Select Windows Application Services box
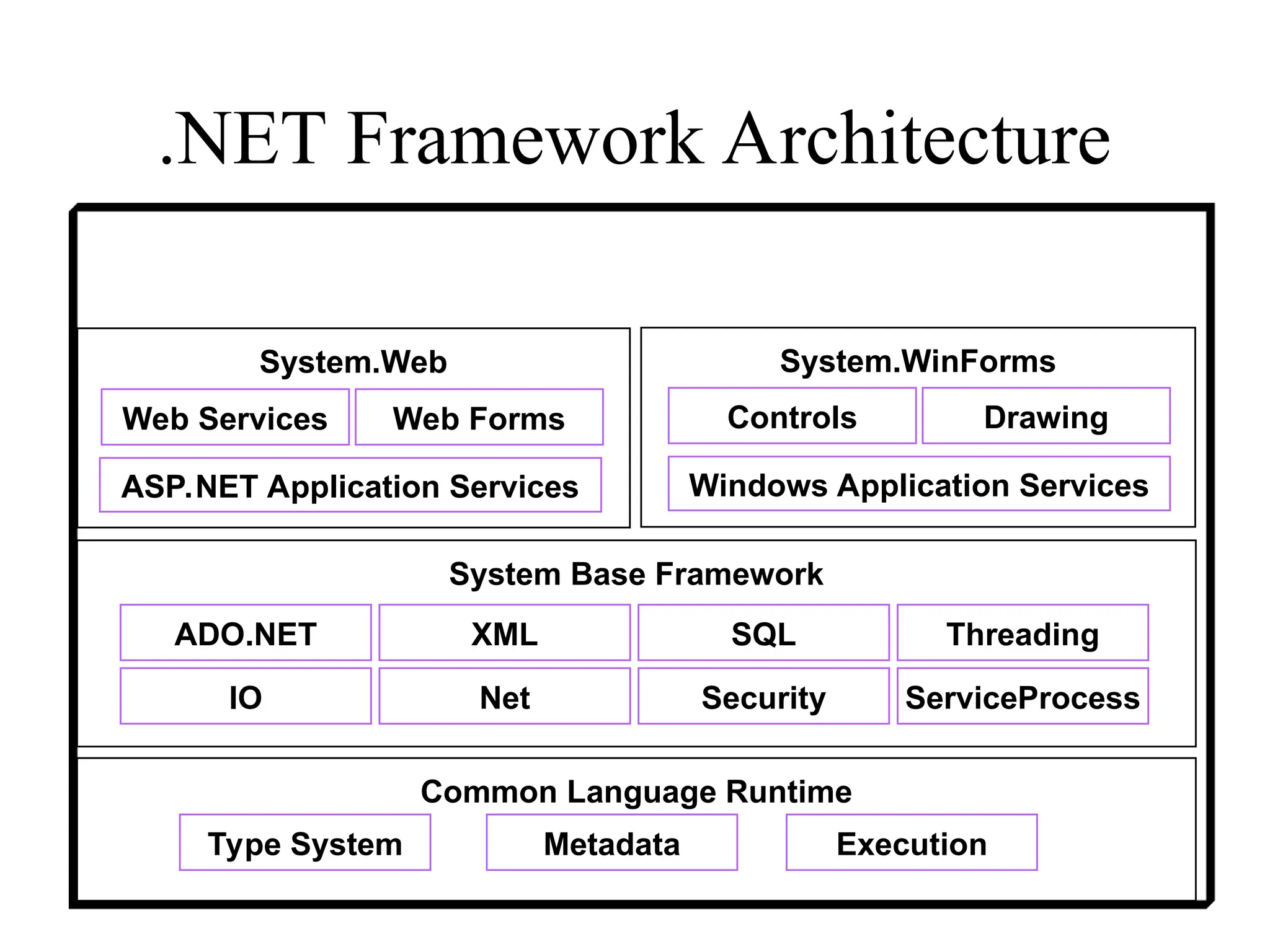 919,484
